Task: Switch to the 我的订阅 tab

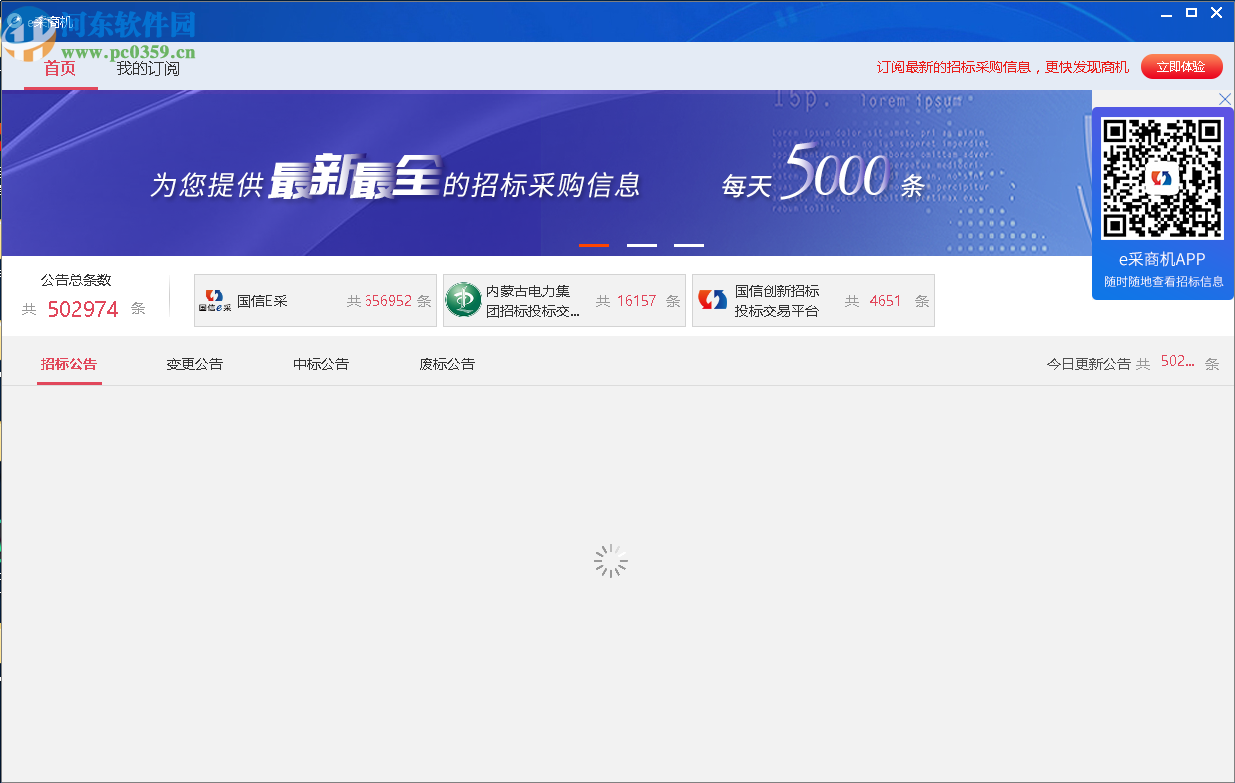Action: point(148,69)
